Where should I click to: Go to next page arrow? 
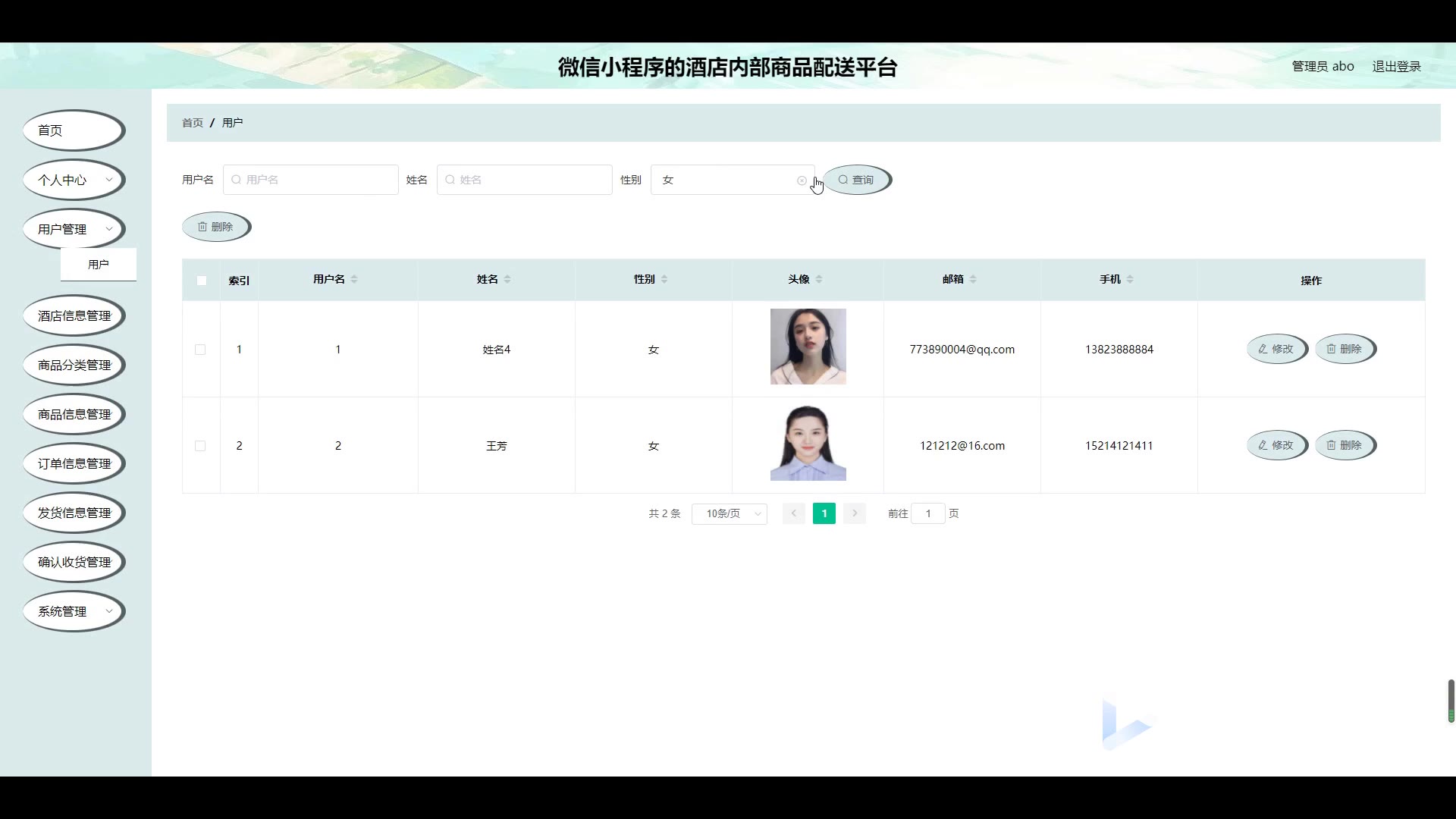(855, 513)
